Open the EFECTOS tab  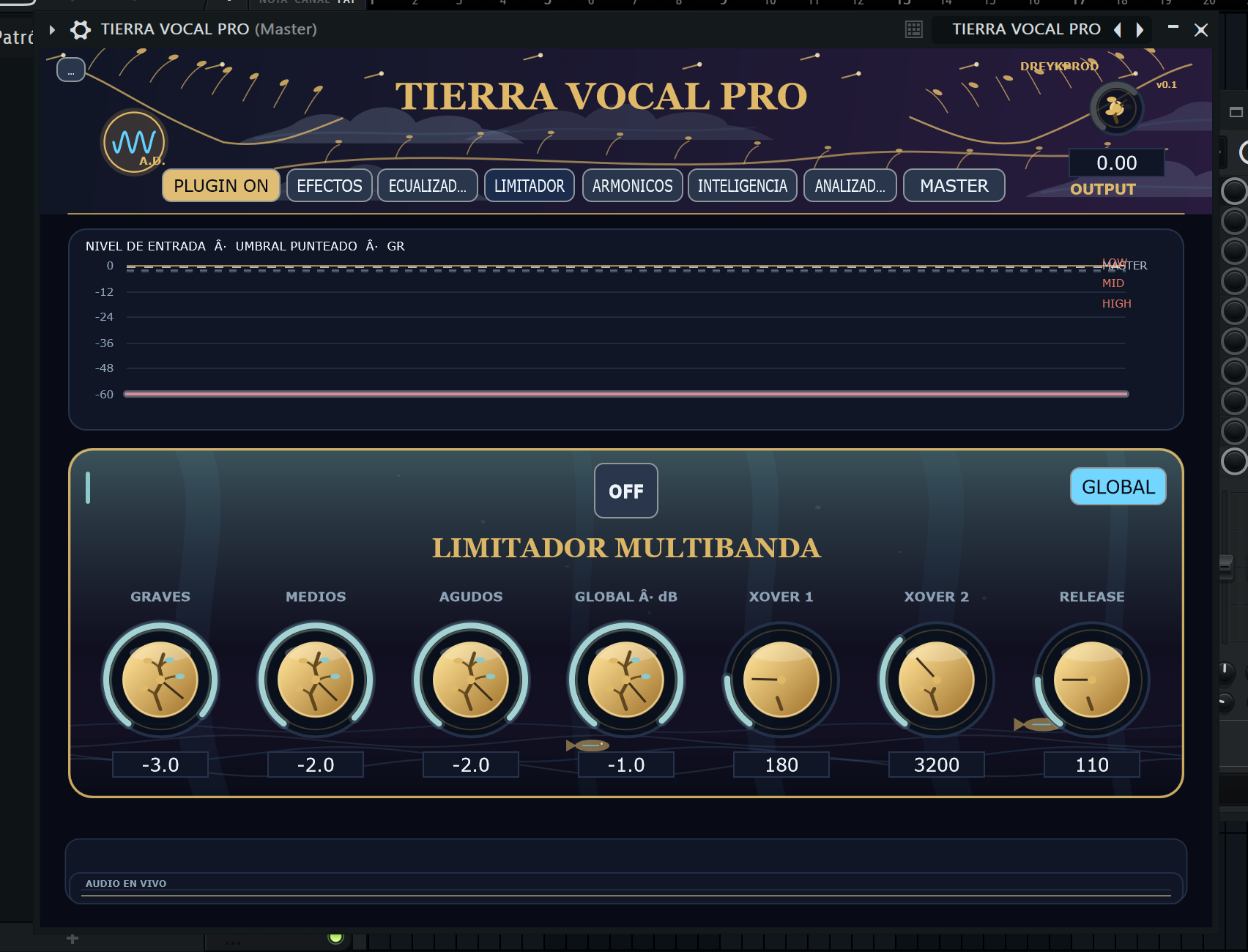click(x=330, y=185)
